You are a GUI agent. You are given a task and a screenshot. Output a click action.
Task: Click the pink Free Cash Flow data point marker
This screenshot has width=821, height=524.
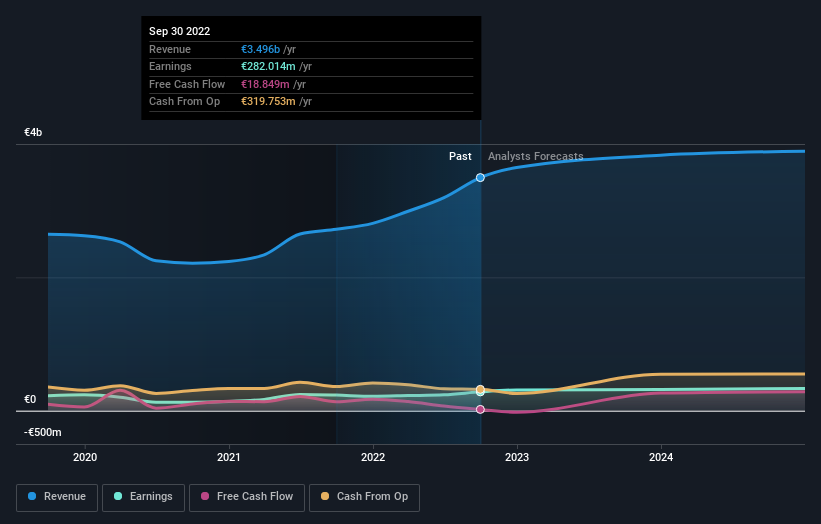[x=480, y=409]
